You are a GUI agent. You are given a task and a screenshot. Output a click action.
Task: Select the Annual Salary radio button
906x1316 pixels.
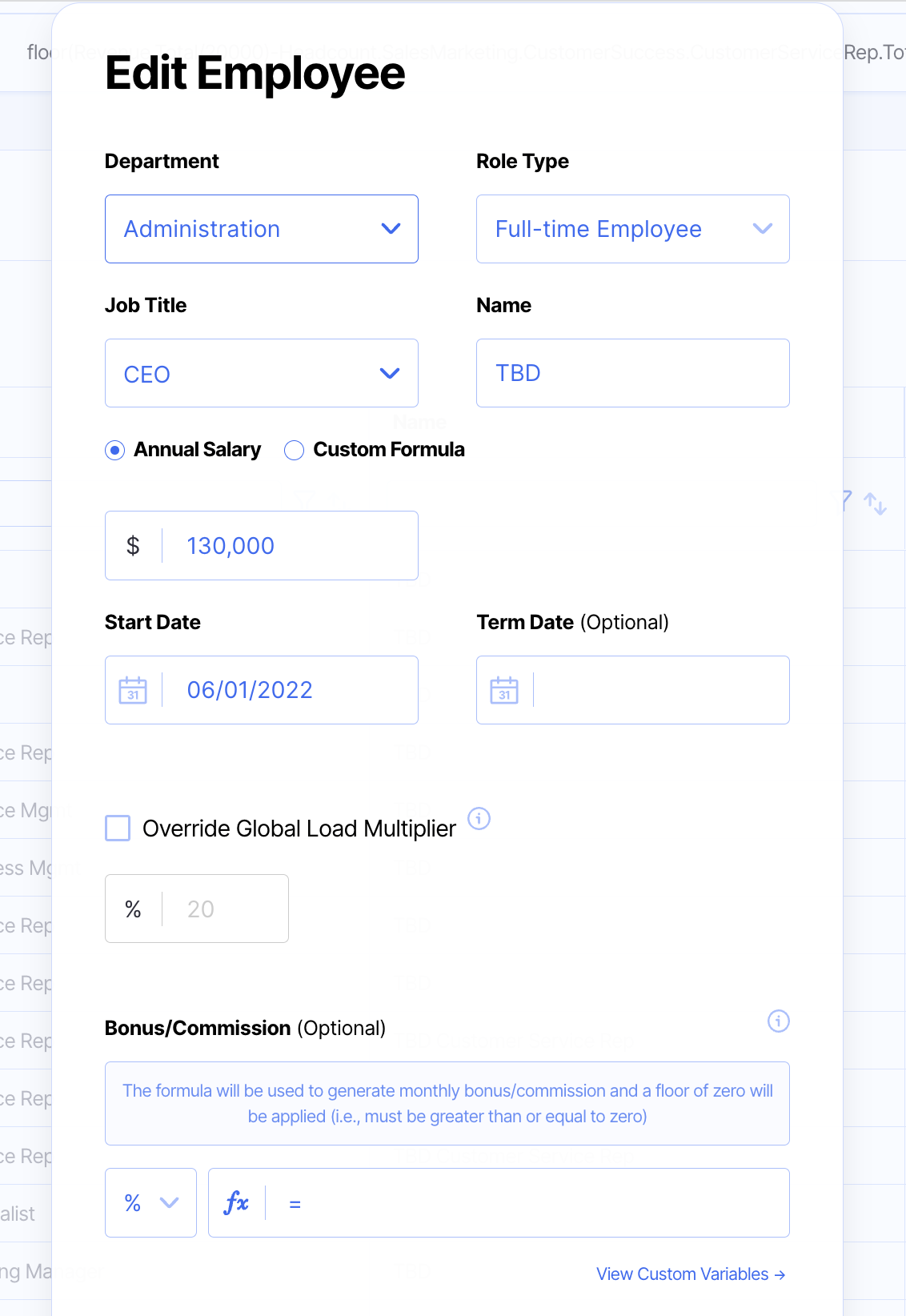point(115,451)
